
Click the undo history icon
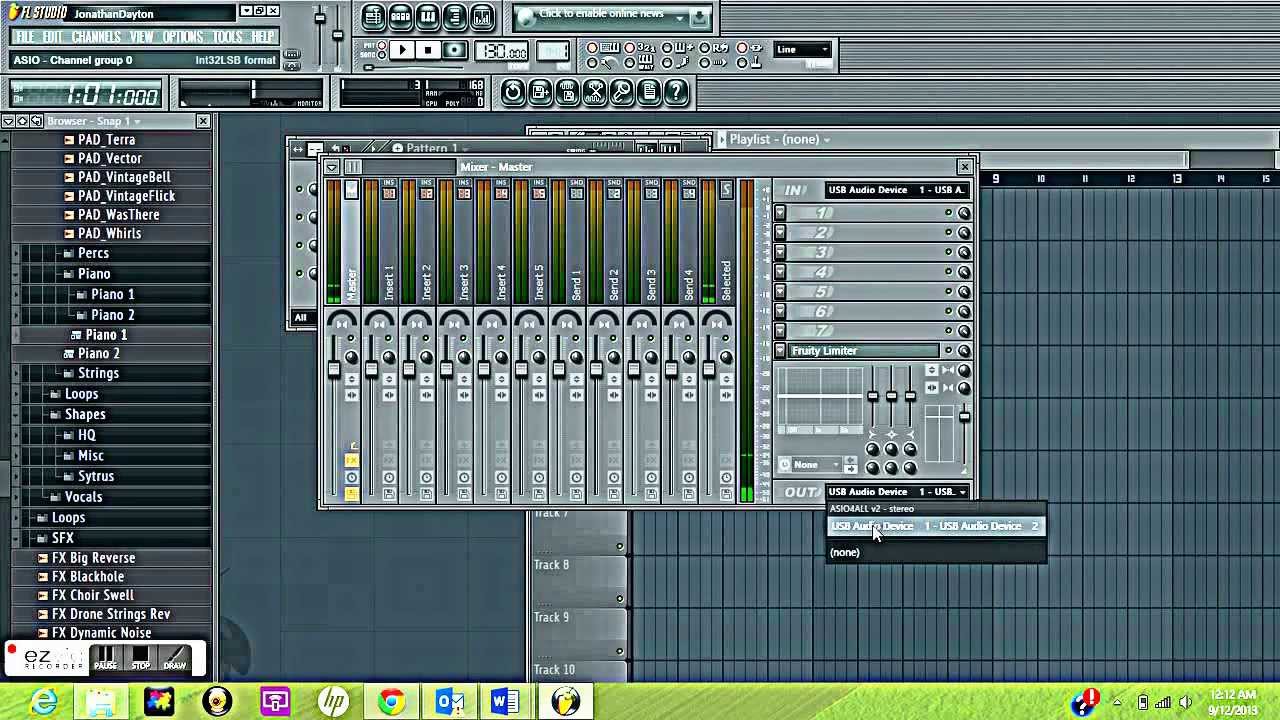point(512,93)
